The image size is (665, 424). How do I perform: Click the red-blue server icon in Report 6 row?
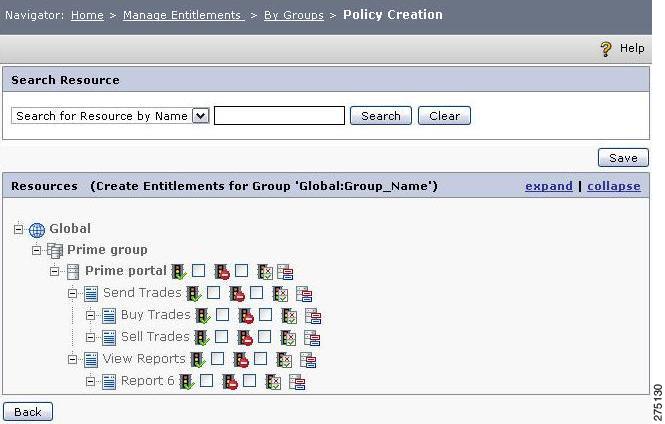(297, 382)
